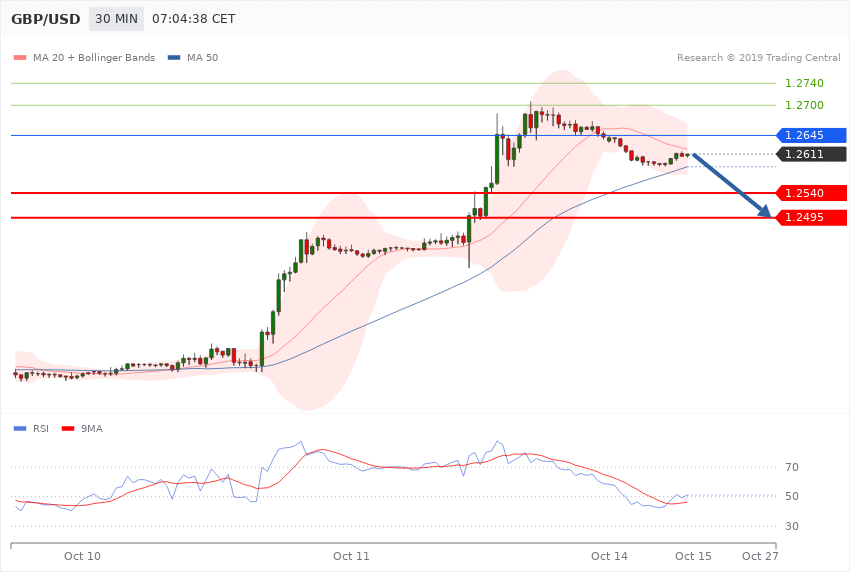This screenshot has width=850, height=576.
Task: Select the 30 MIN timeframe label
Action: click(x=117, y=19)
